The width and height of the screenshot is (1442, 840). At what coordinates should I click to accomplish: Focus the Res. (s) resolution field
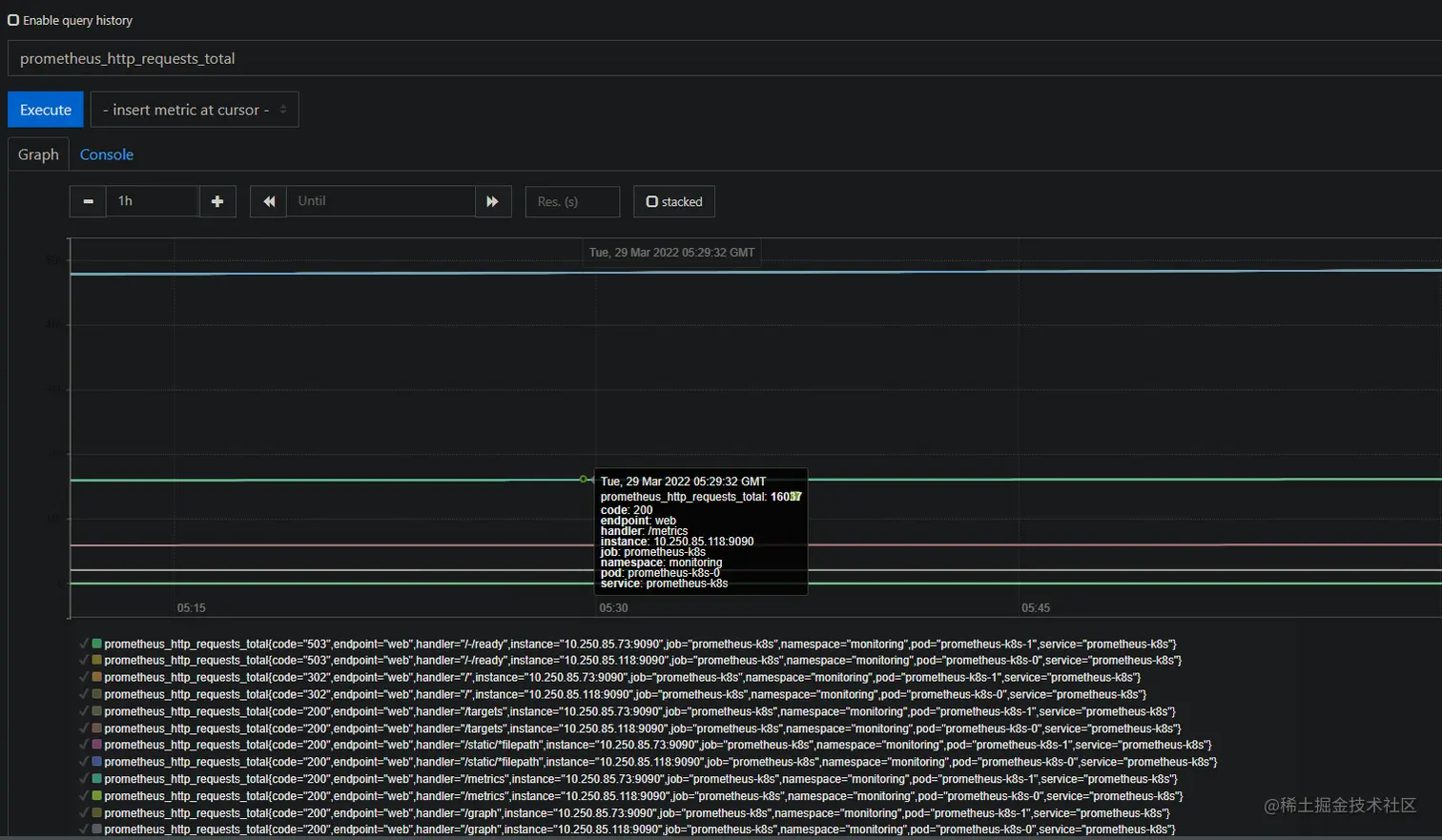coord(572,201)
